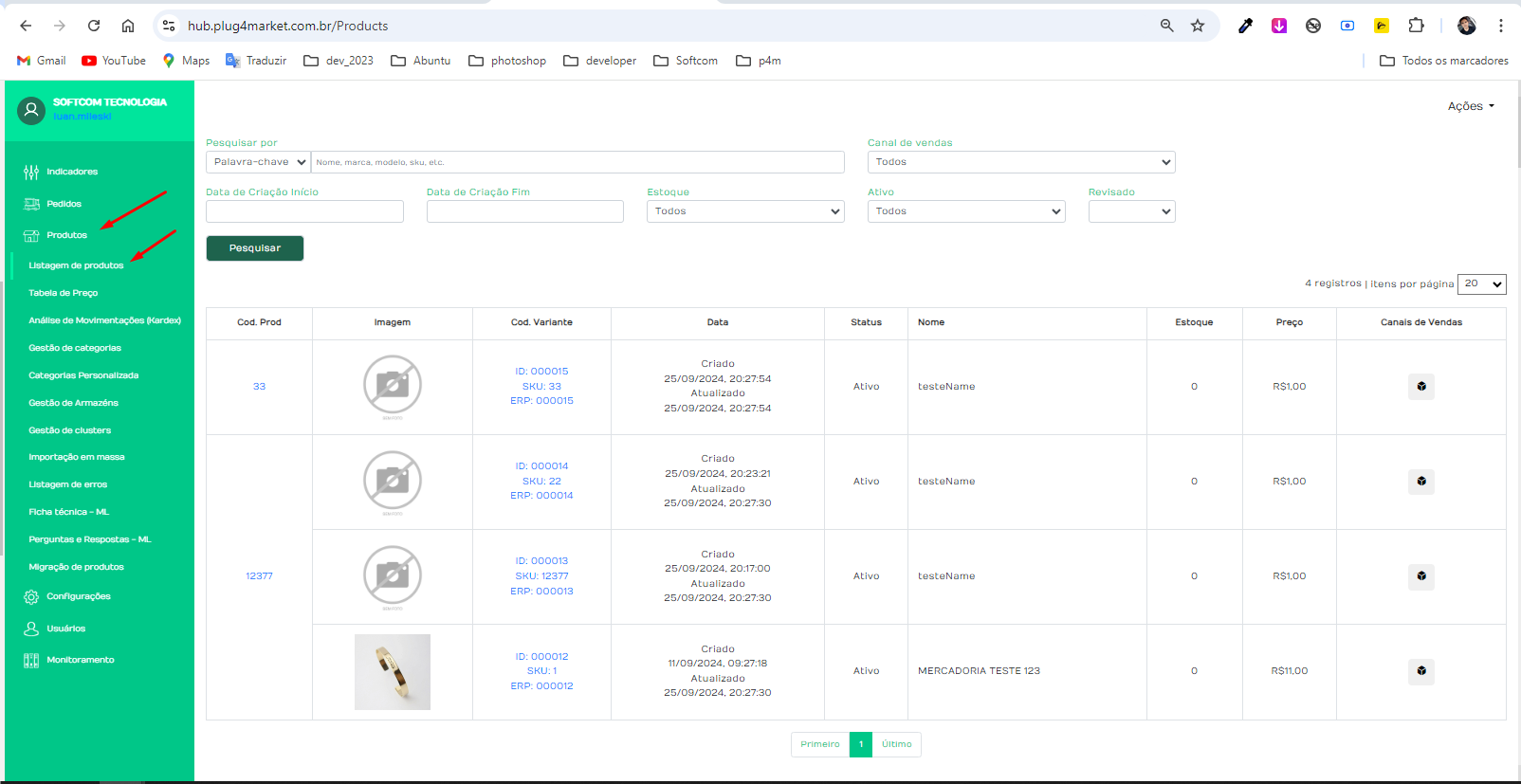Viewport: 1521px width, 784px height.
Task: Open the Ações menu
Action: point(1470,106)
